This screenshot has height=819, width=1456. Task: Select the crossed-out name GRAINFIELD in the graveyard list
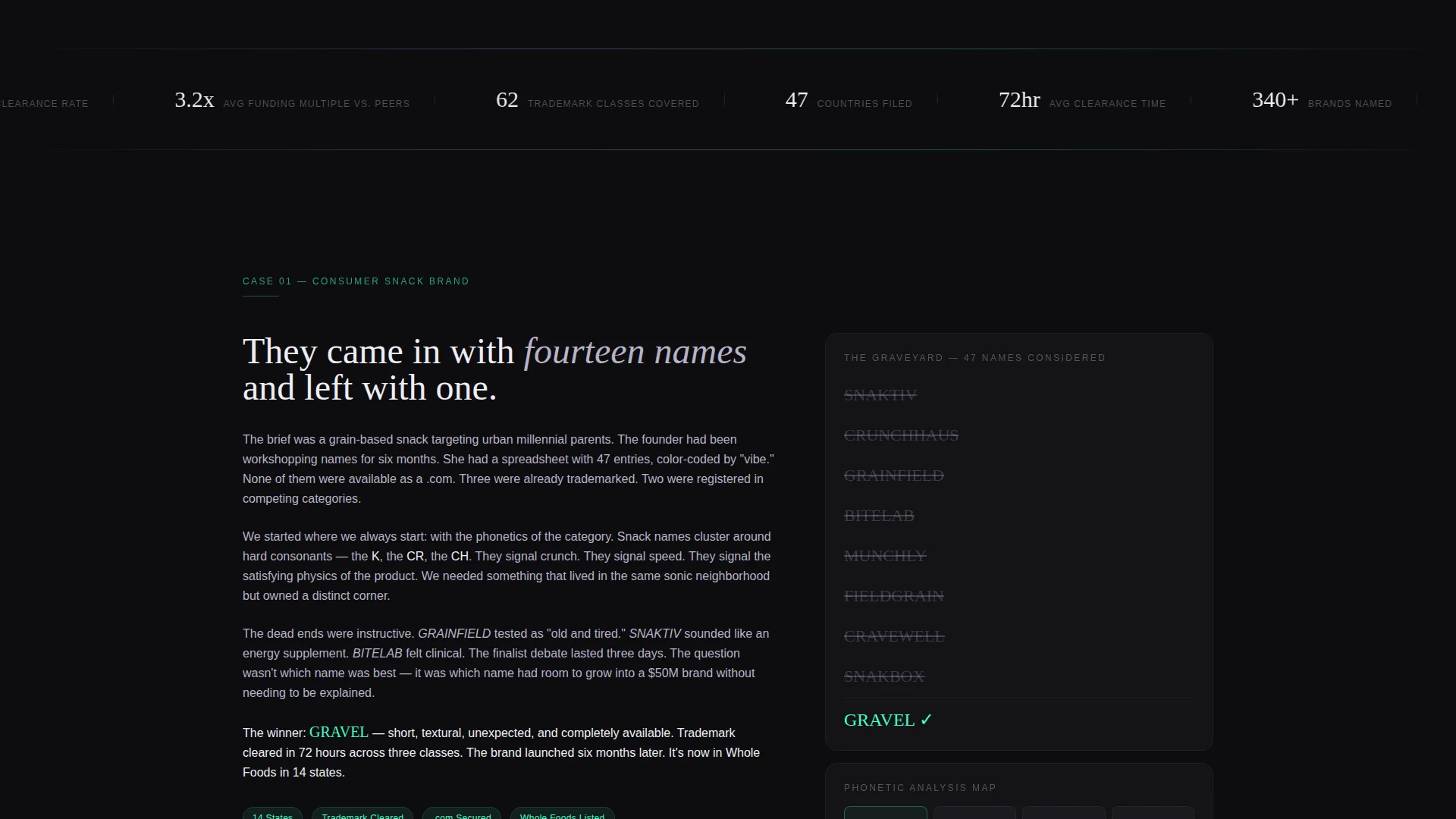894,475
